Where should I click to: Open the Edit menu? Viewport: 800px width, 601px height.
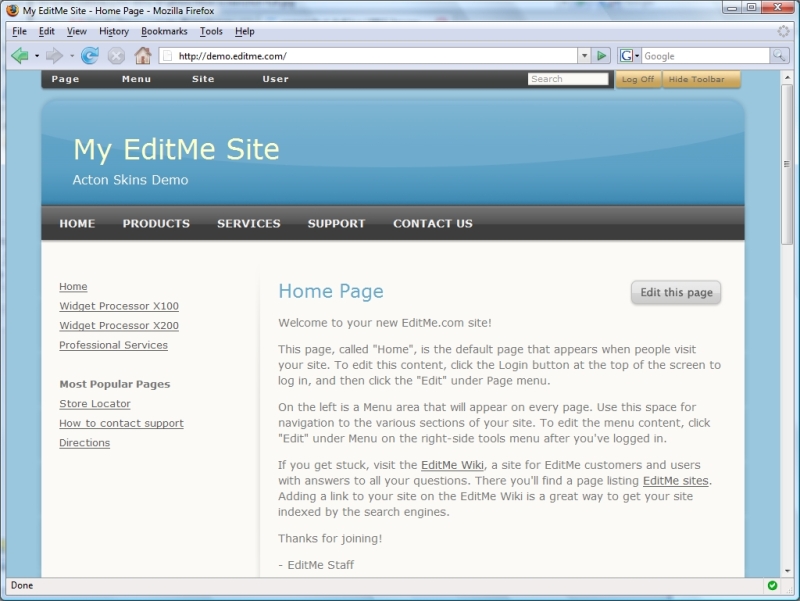[46, 31]
